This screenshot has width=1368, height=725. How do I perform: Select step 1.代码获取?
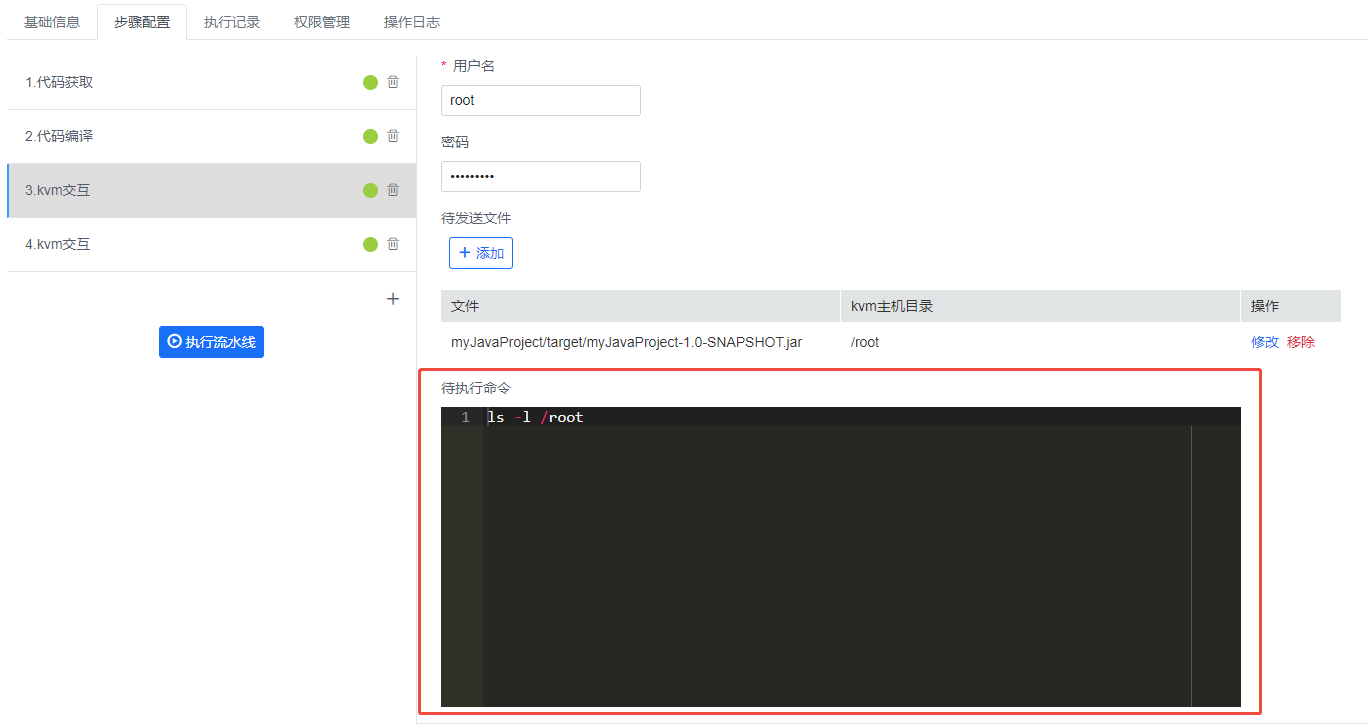click(x=212, y=82)
